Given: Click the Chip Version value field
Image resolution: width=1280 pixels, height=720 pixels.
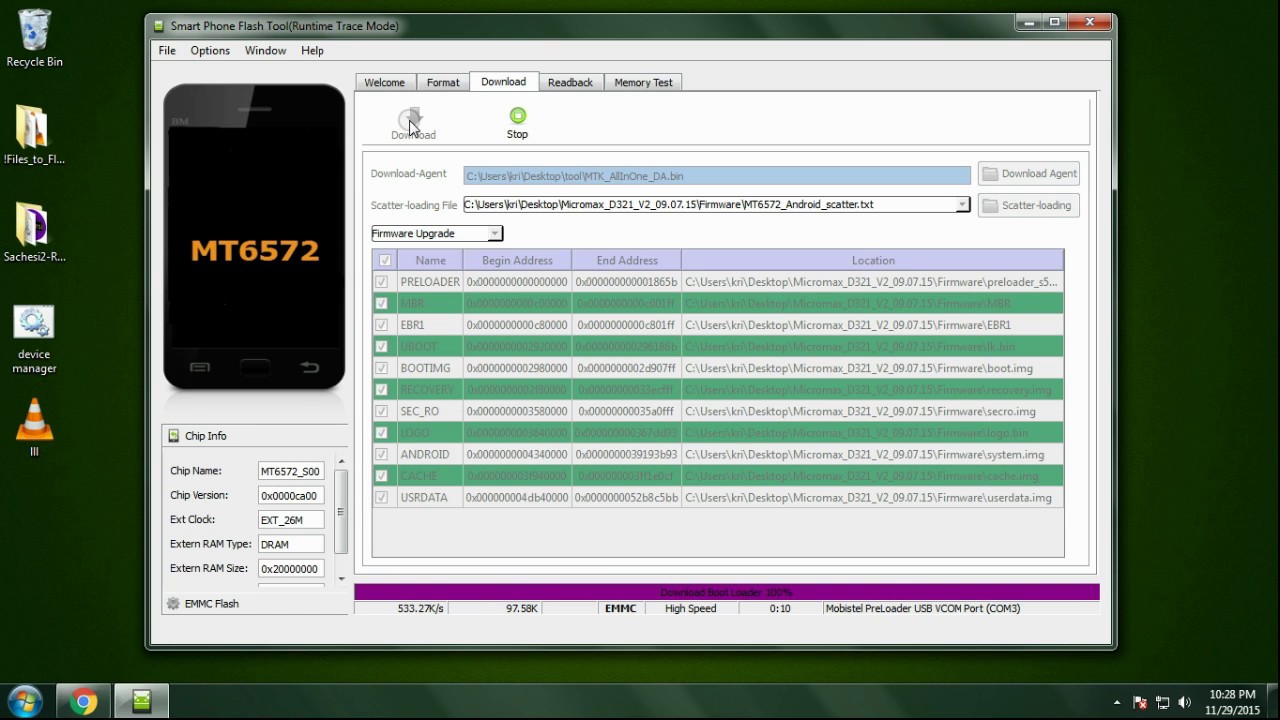Looking at the screenshot, I should (x=291, y=496).
